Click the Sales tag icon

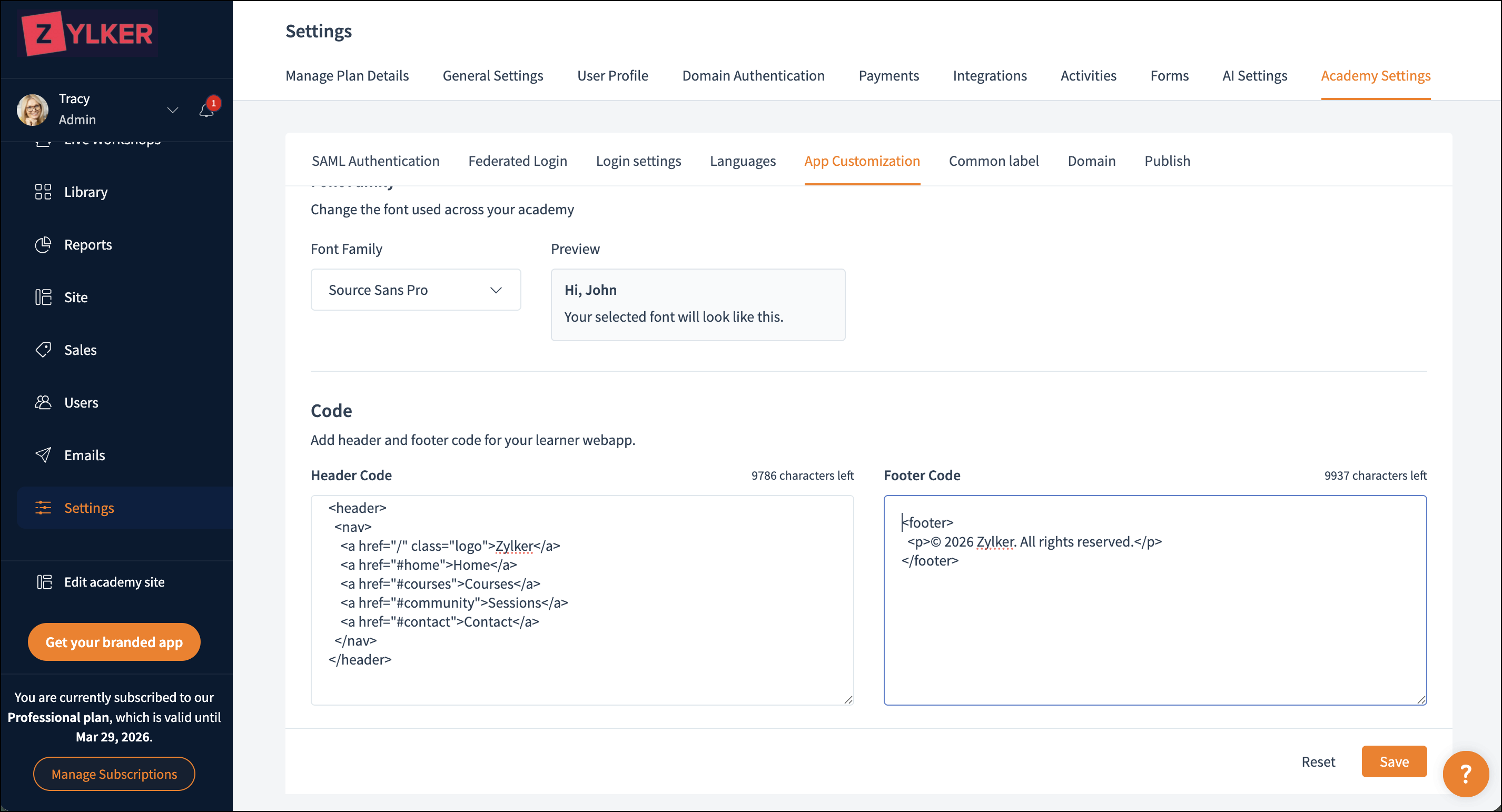pos(43,350)
